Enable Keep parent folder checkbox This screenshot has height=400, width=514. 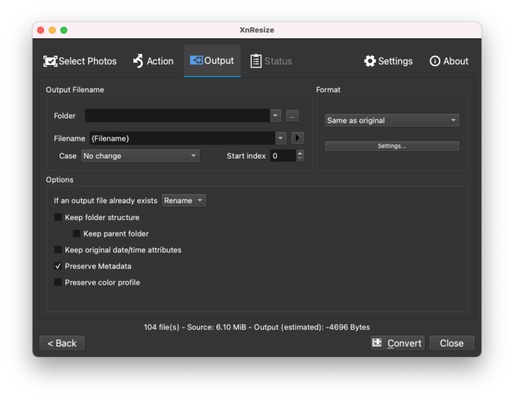[76, 233]
